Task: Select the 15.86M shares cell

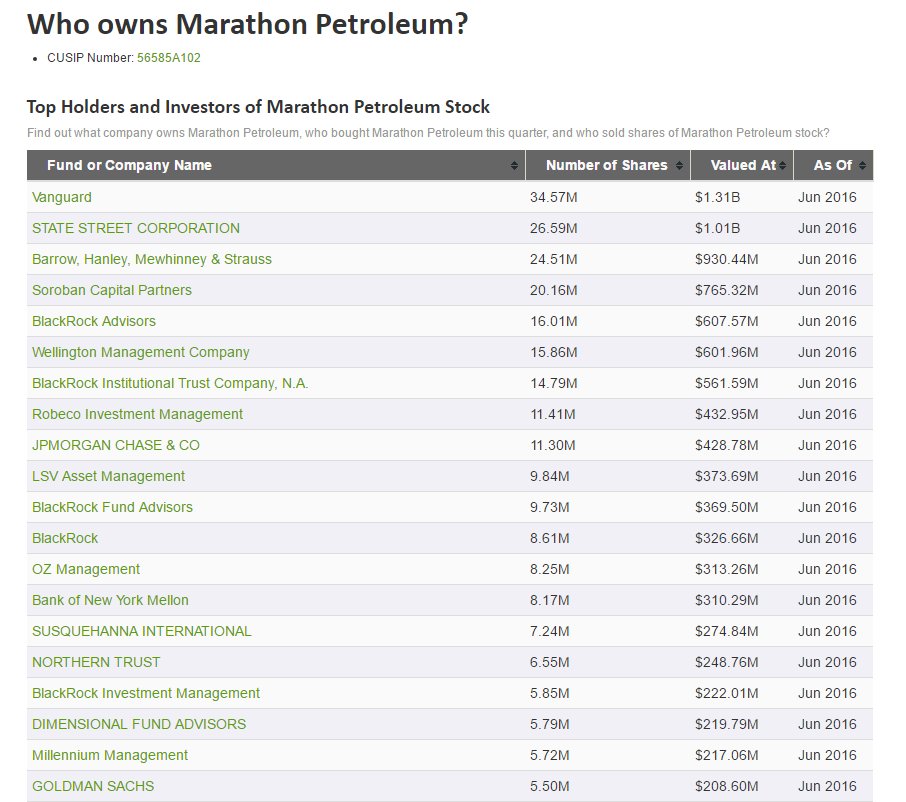Action: coord(608,352)
